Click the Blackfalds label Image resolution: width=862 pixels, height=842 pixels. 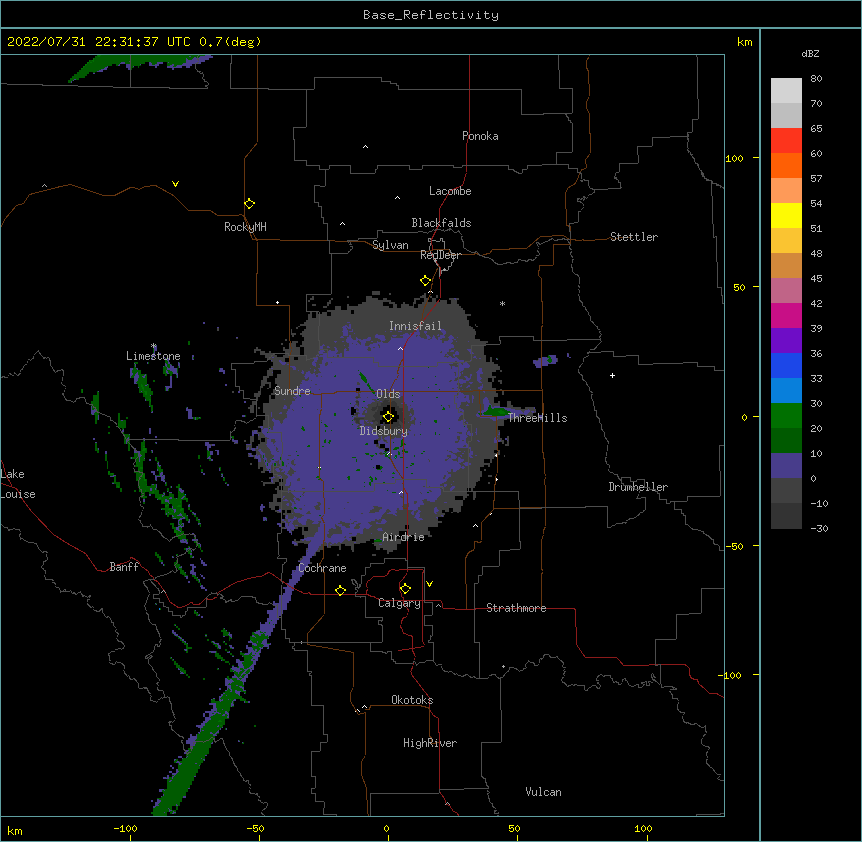(441, 223)
